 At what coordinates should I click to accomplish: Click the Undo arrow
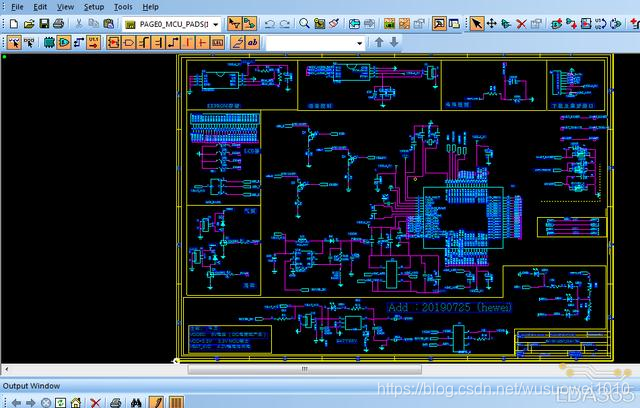[269, 24]
